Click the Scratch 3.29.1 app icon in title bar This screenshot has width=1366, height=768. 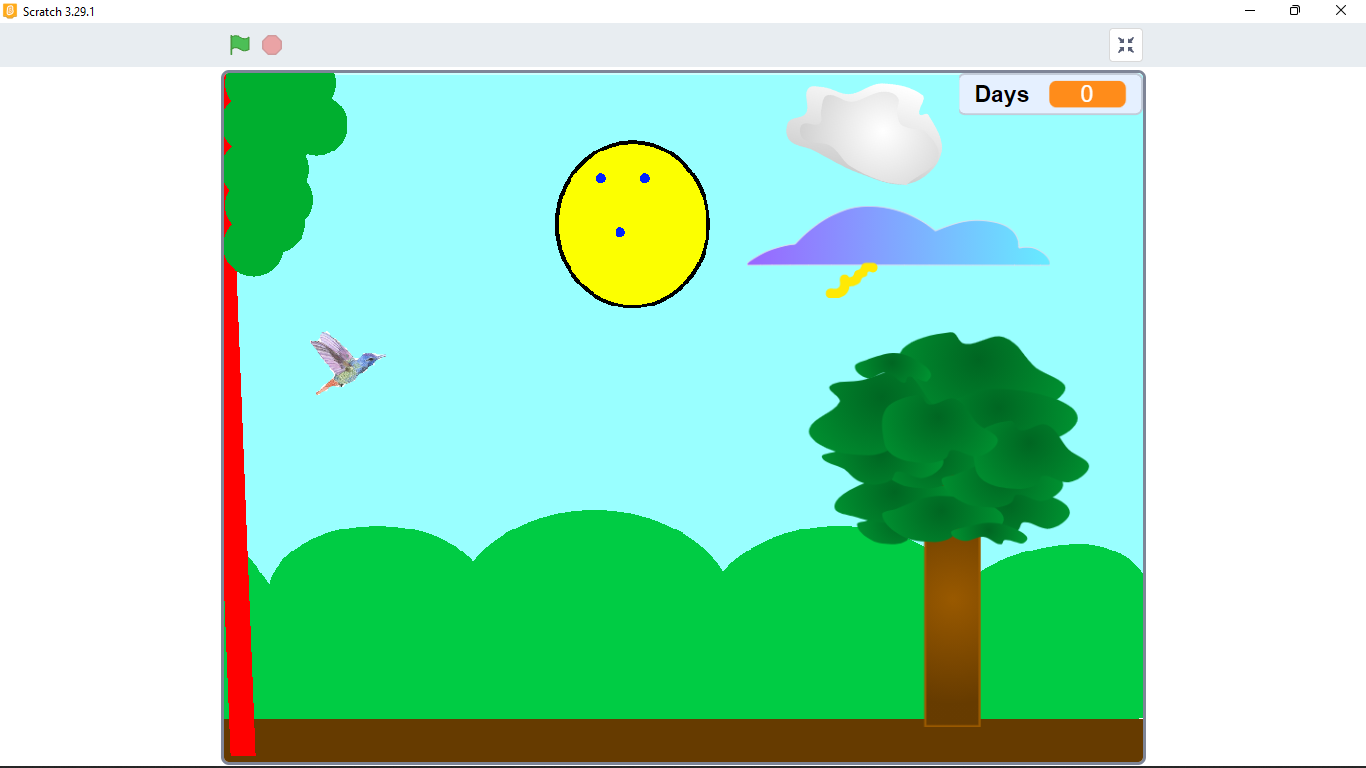(10, 11)
